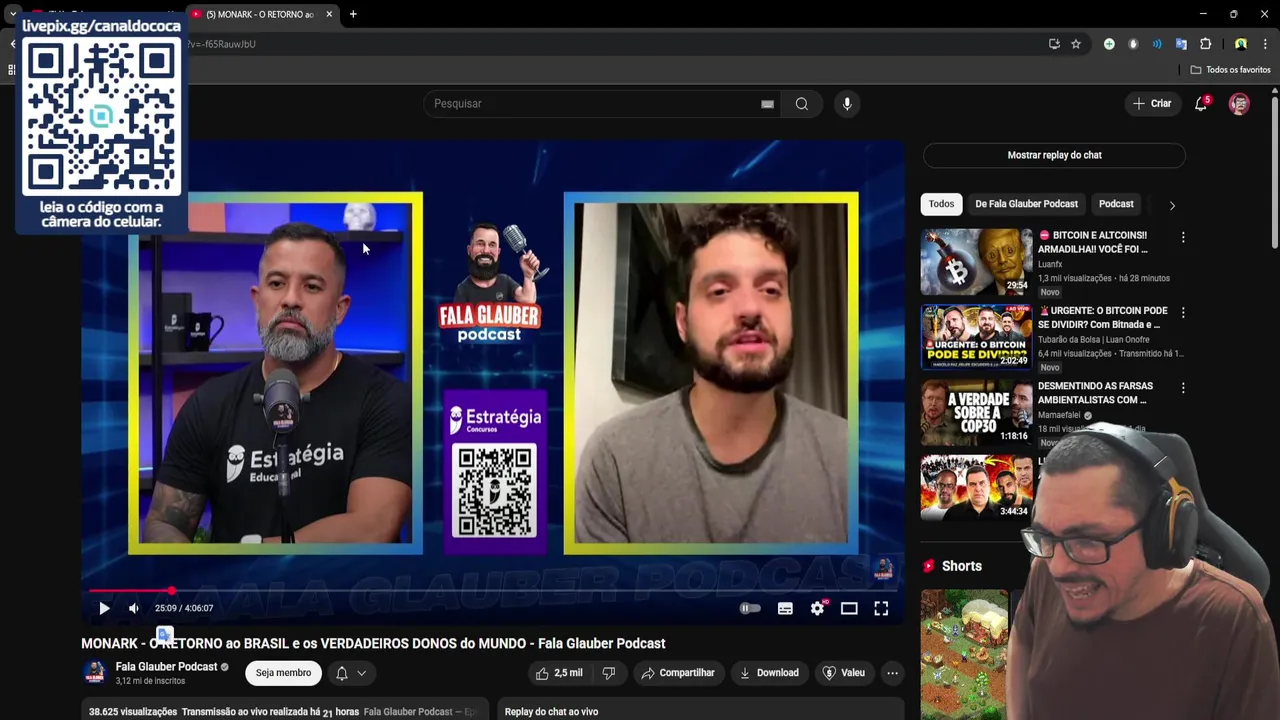Dislike the video
1280x720 pixels.
(x=608, y=673)
